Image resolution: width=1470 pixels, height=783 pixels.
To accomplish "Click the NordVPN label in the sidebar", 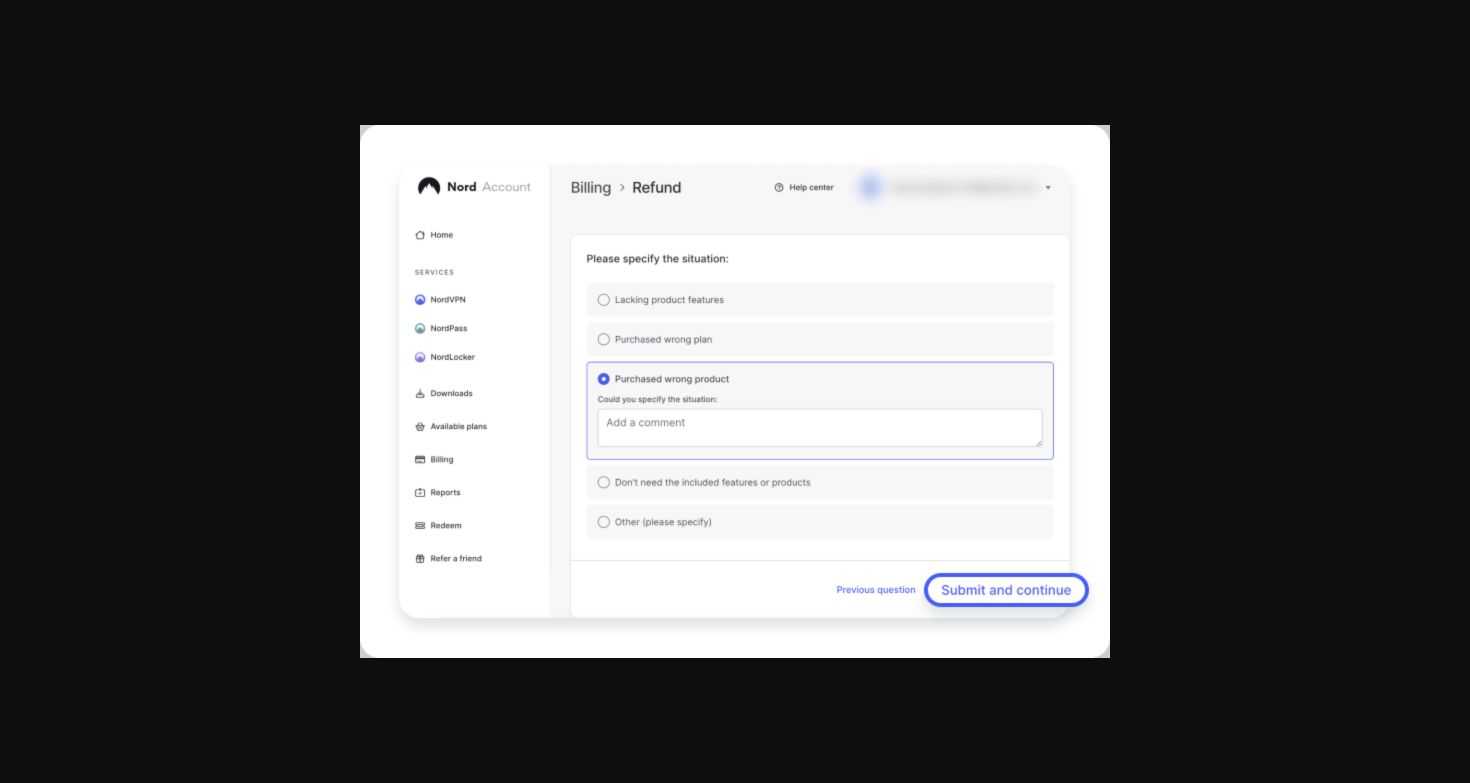I will coord(448,300).
